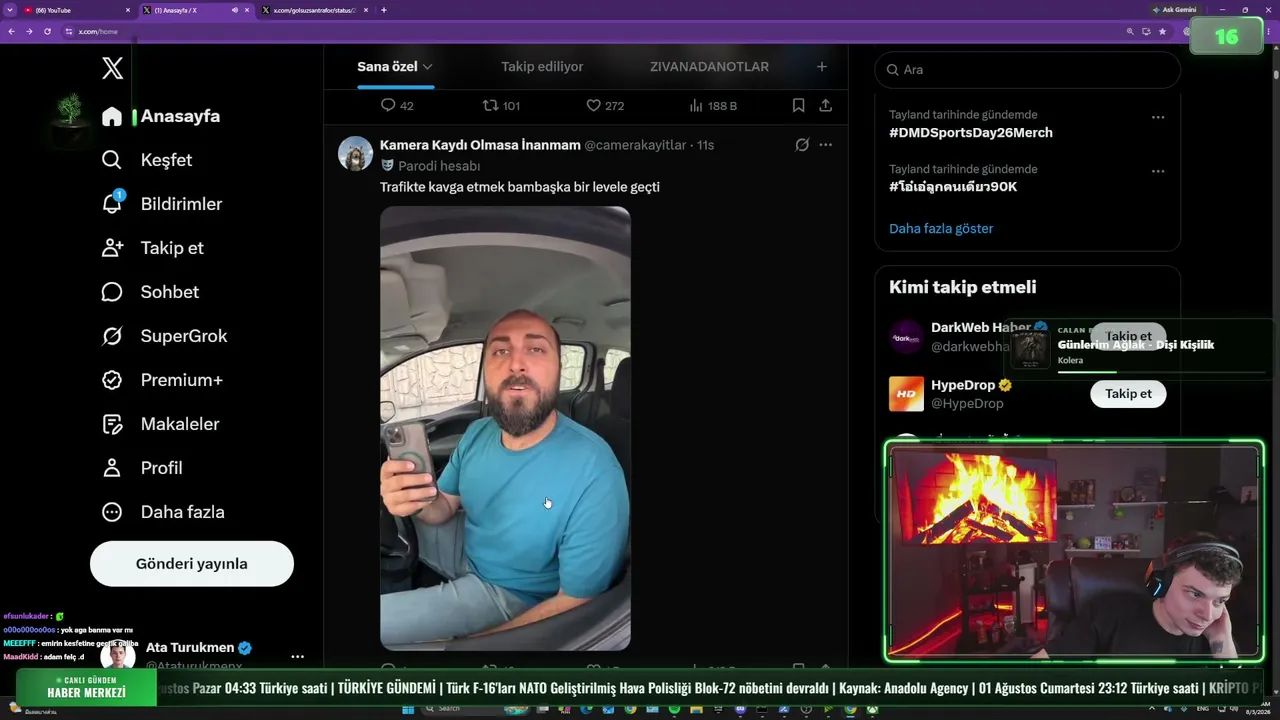The width and height of the screenshot is (1280, 720).
Task: Open Keşfet explore page
Action: (x=146, y=160)
